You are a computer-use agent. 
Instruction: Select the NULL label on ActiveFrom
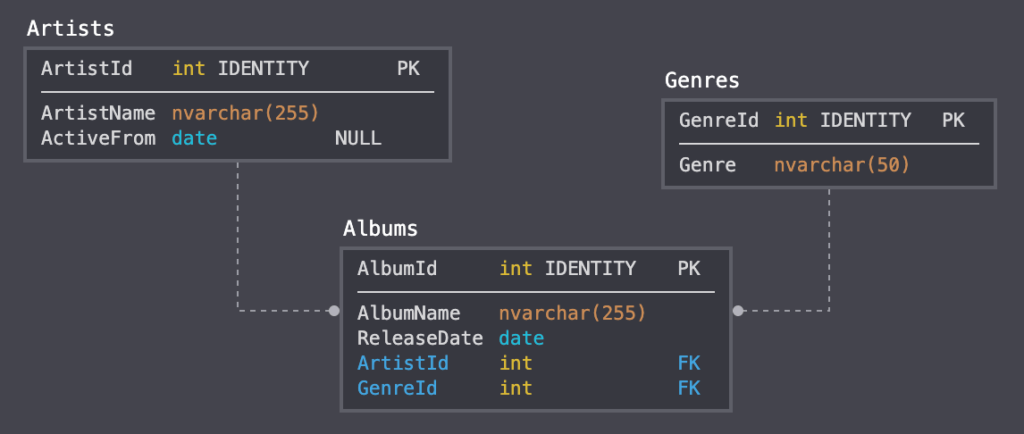tap(357, 138)
